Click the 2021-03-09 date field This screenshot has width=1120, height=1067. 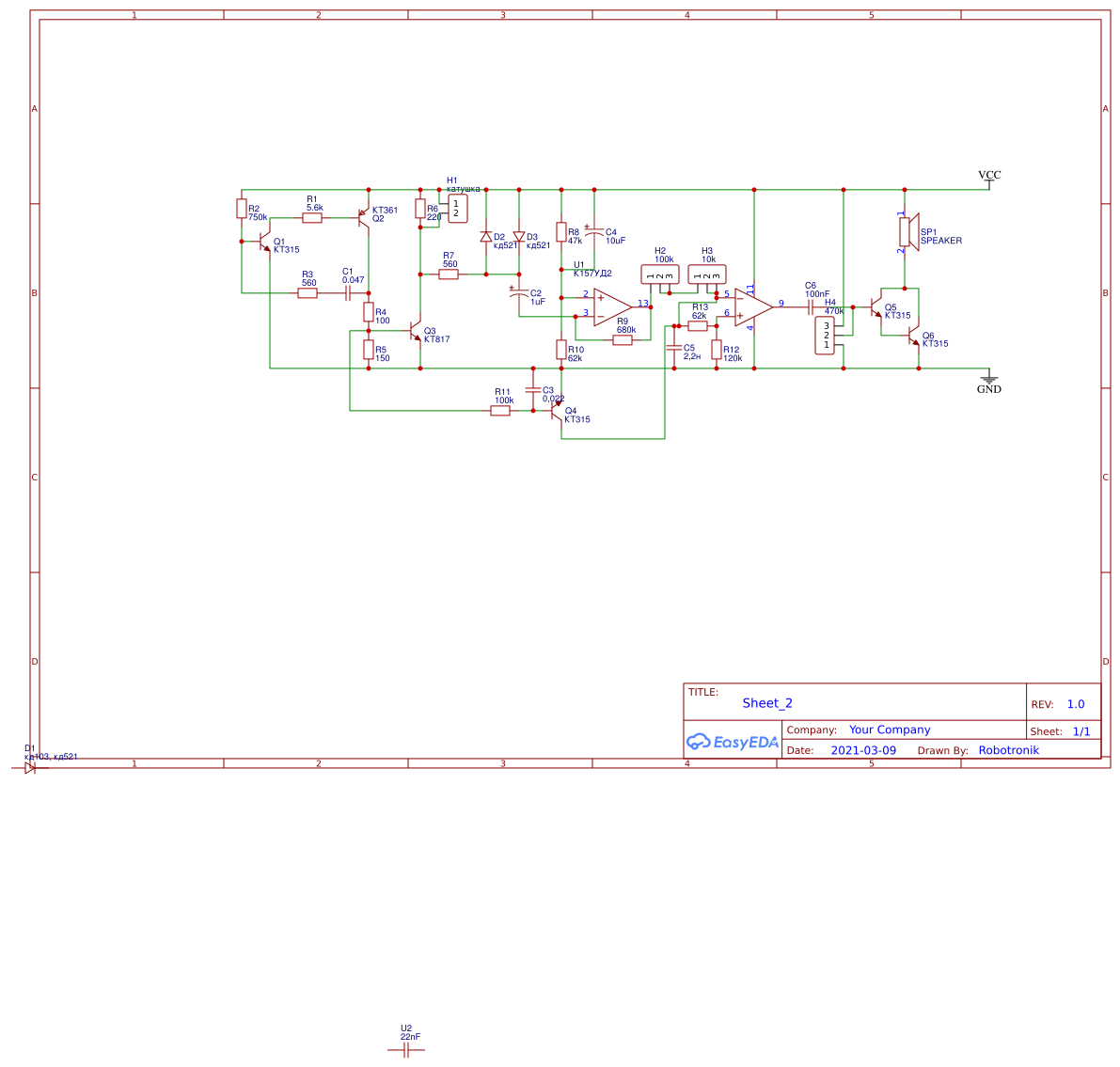863,749
